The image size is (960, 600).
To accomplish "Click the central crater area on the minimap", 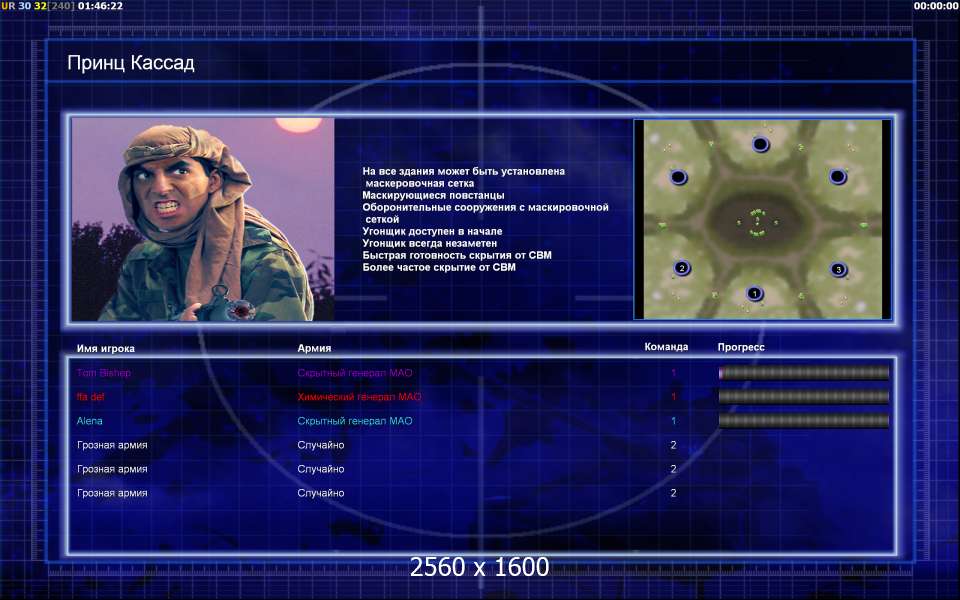I will (x=759, y=222).
